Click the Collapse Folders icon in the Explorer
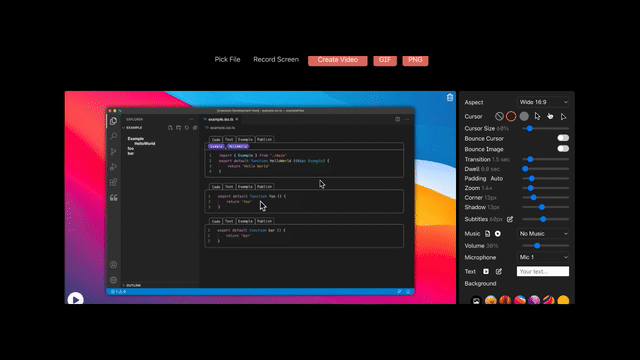This screenshot has width=640, height=360. pos(195,128)
